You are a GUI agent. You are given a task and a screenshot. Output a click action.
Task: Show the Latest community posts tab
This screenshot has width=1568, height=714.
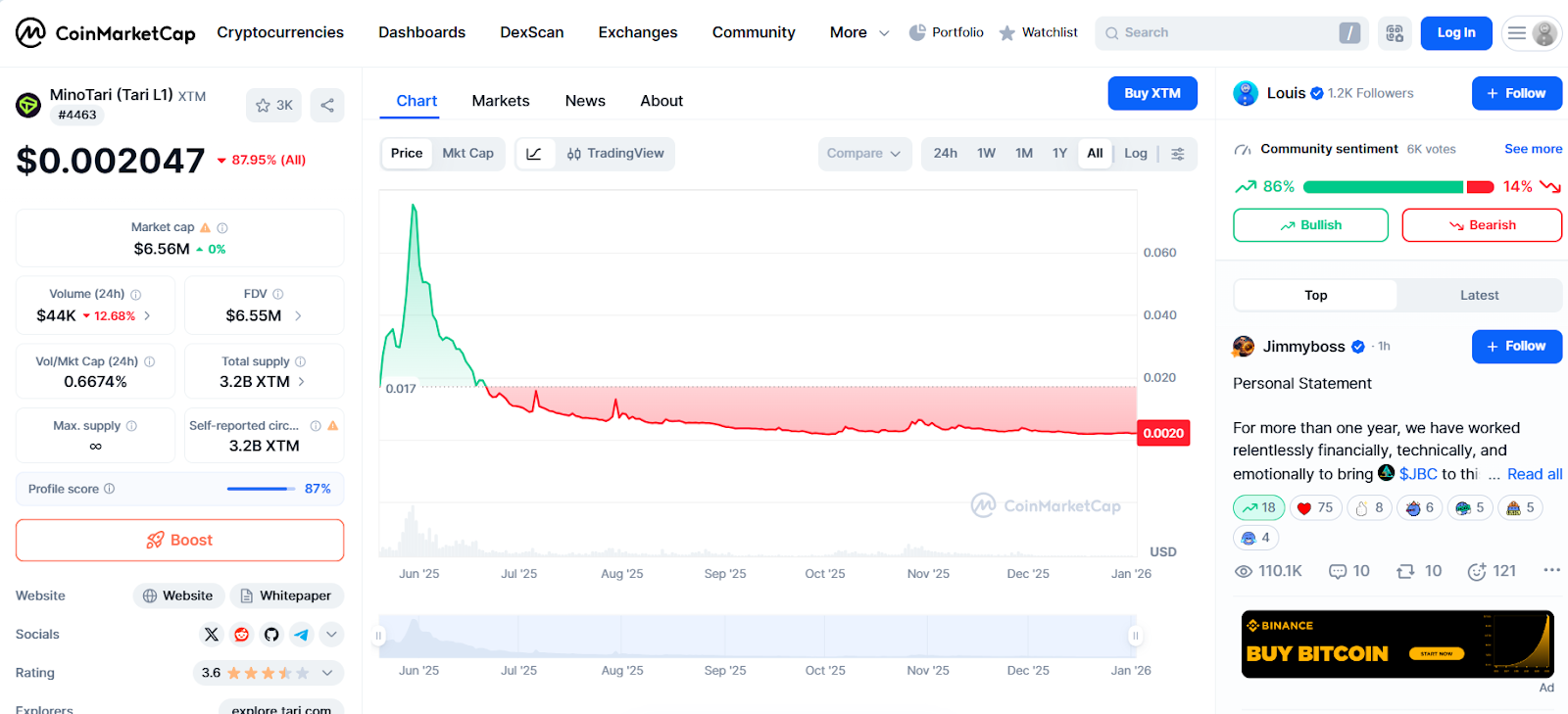click(1479, 295)
